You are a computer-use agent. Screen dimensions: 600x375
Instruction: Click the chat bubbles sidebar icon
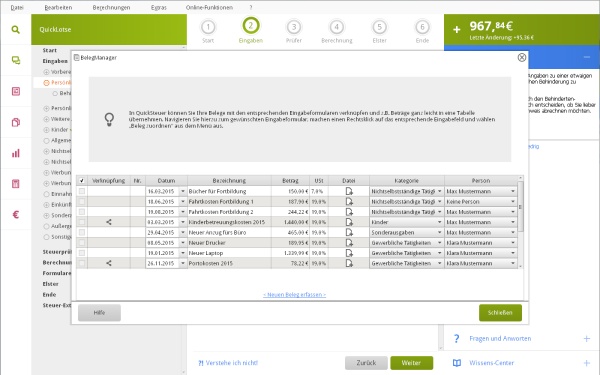click(x=16, y=60)
